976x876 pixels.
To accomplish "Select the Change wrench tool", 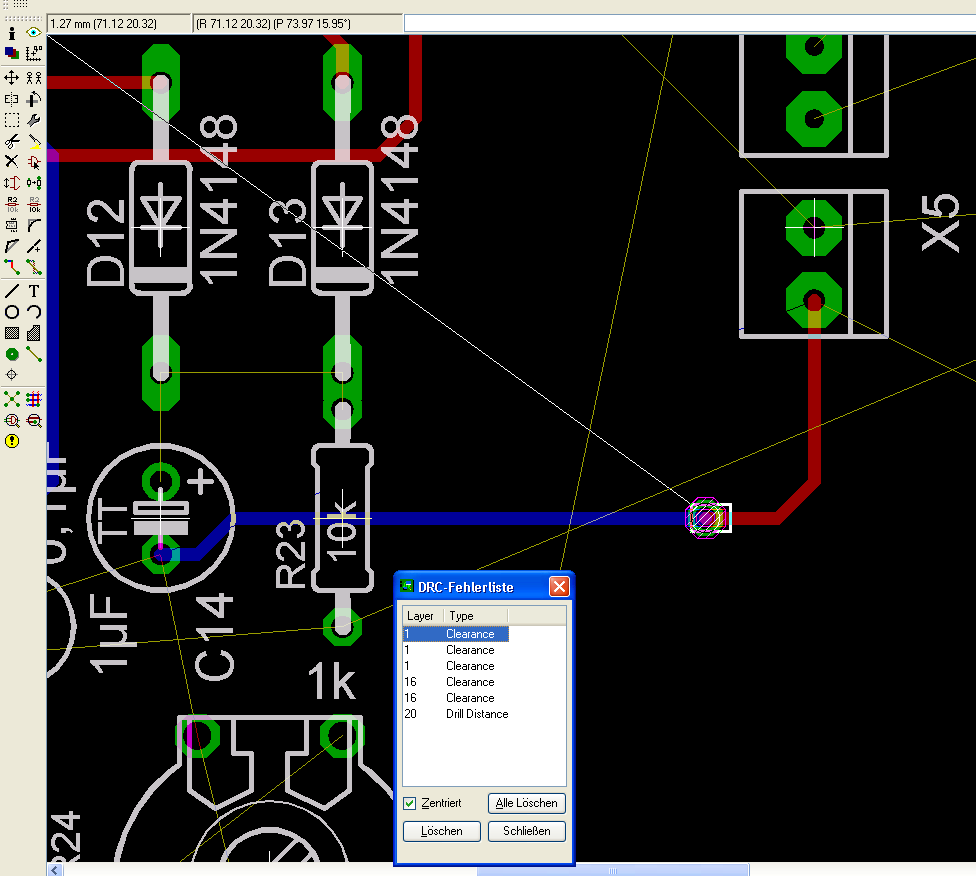I will (34, 120).
